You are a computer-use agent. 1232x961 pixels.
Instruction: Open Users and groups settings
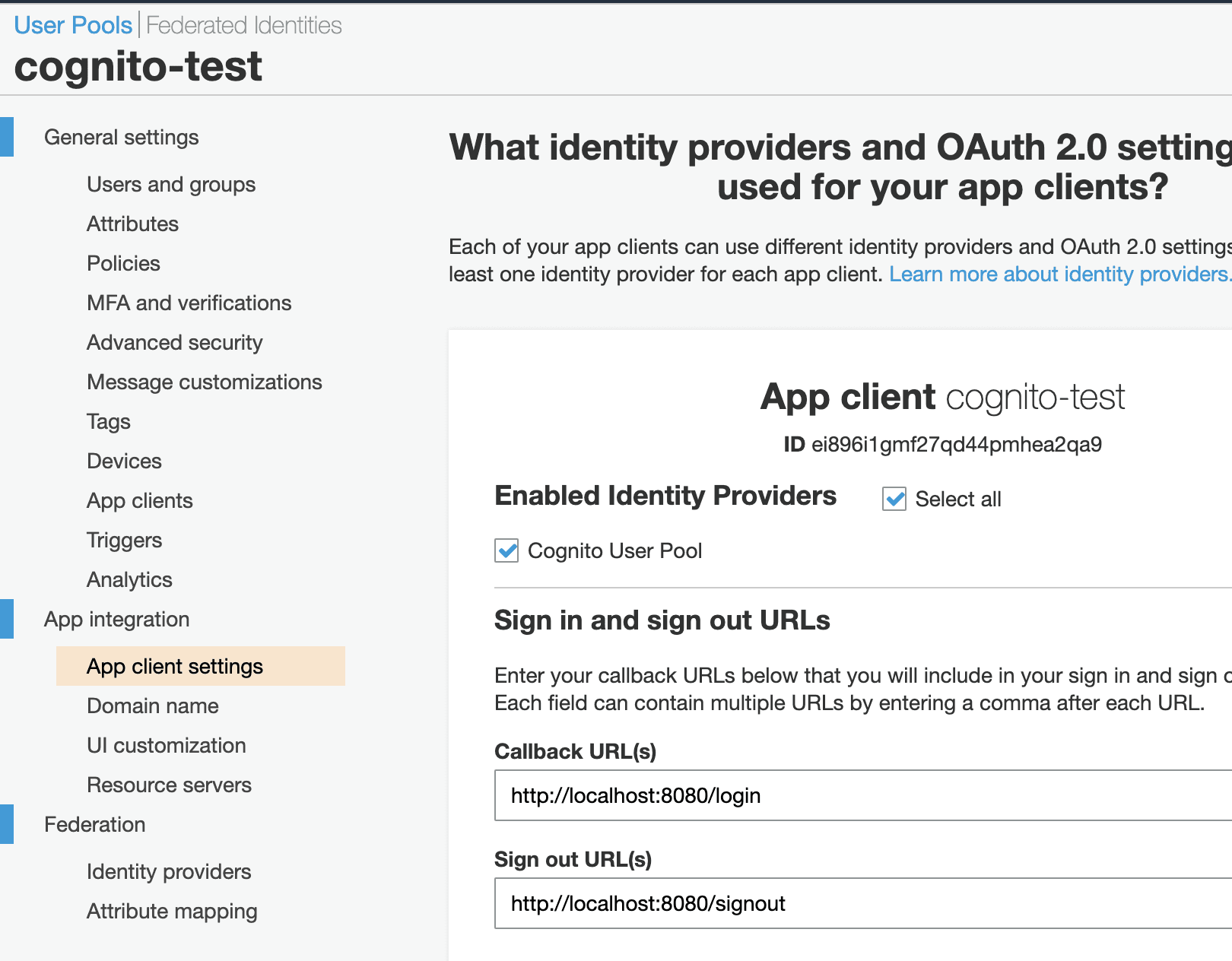coord(171,184)
